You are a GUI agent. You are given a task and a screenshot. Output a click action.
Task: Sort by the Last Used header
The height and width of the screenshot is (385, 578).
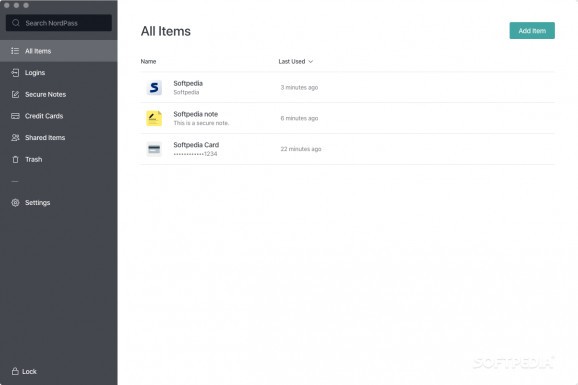coord(292,61)
